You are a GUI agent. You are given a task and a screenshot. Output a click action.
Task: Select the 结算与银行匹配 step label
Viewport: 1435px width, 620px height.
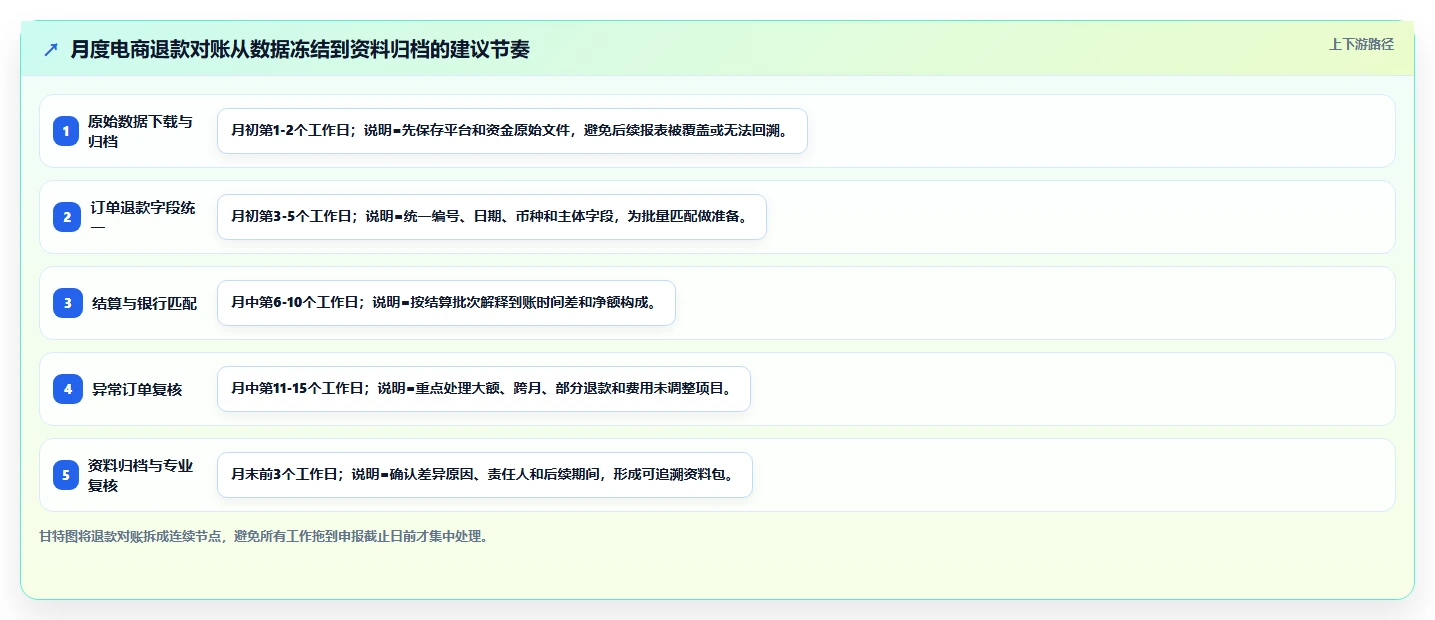click(x=145, y=303)
